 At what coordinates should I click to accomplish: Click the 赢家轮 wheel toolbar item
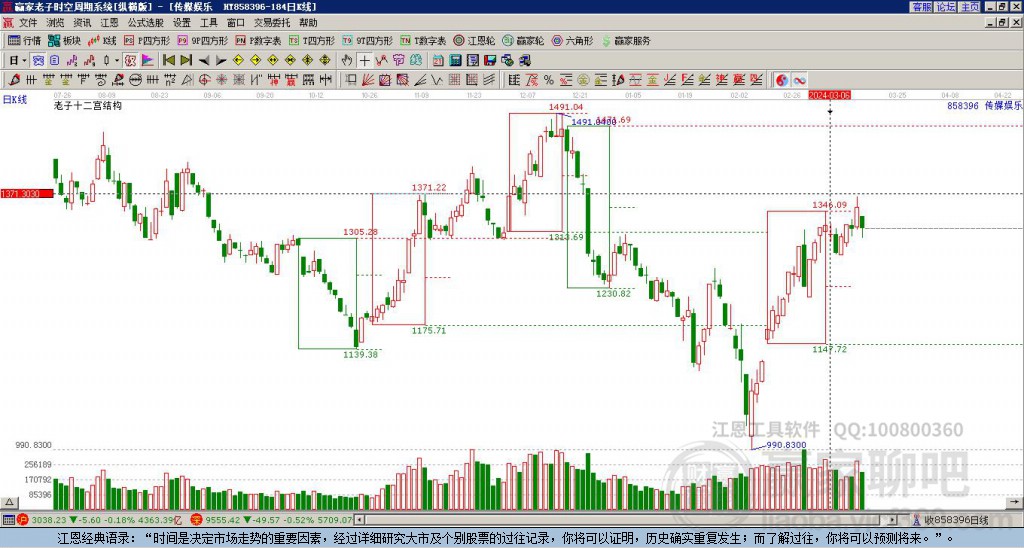pyautogui.click(x=523, y=40)
